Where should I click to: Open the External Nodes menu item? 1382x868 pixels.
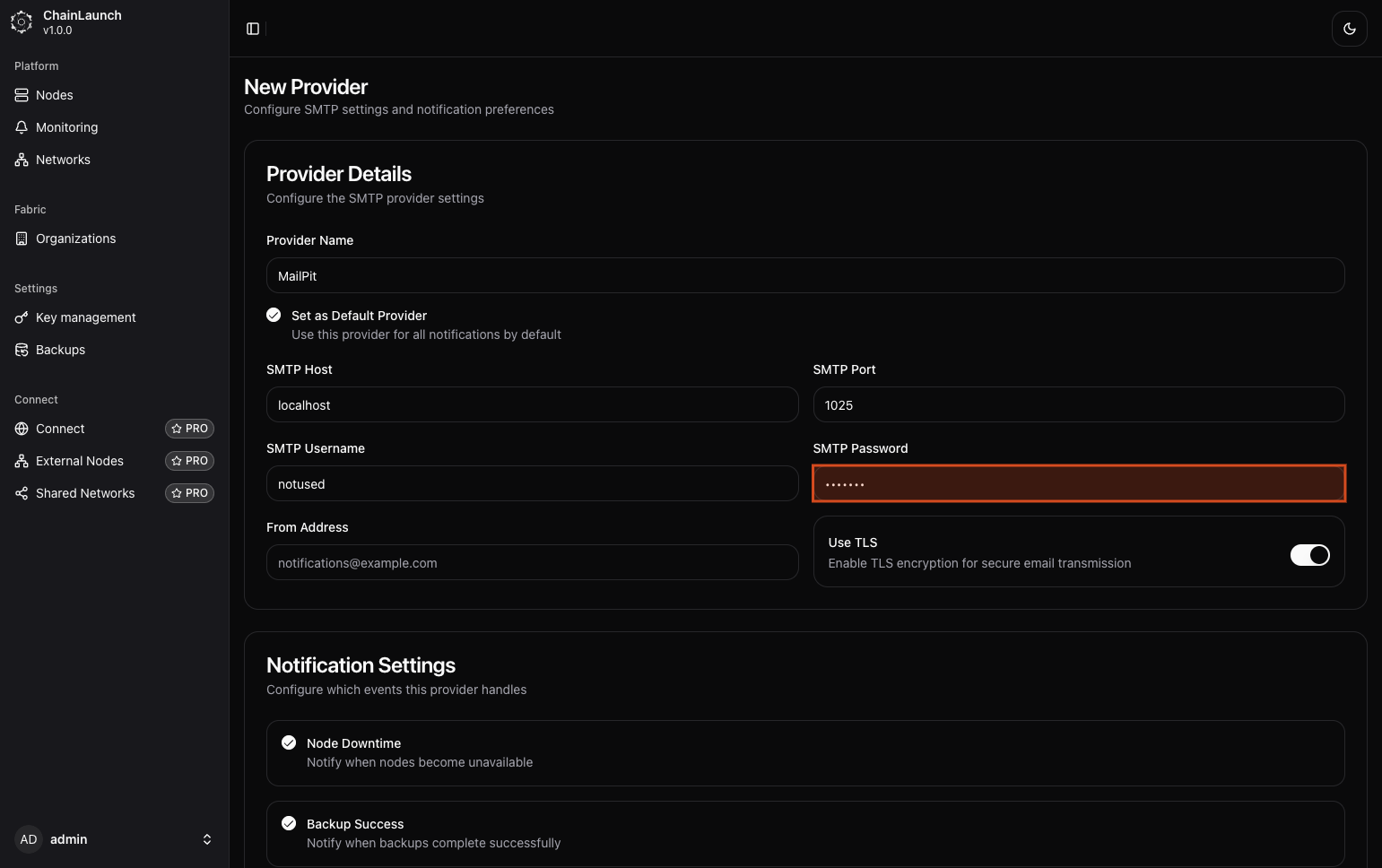80,461
